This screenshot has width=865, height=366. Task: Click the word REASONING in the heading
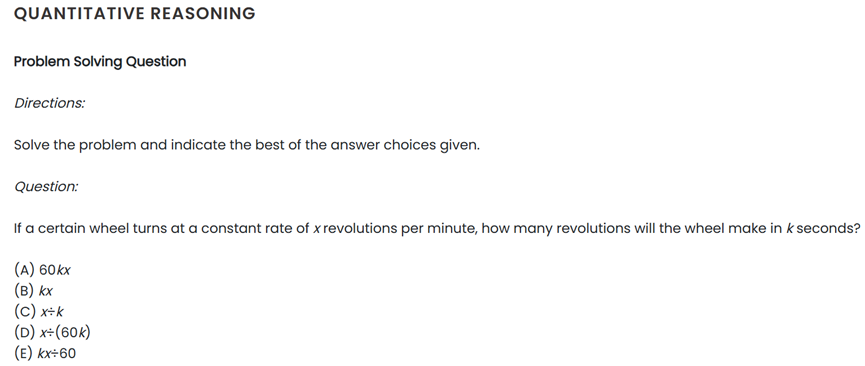pos(202,13)
